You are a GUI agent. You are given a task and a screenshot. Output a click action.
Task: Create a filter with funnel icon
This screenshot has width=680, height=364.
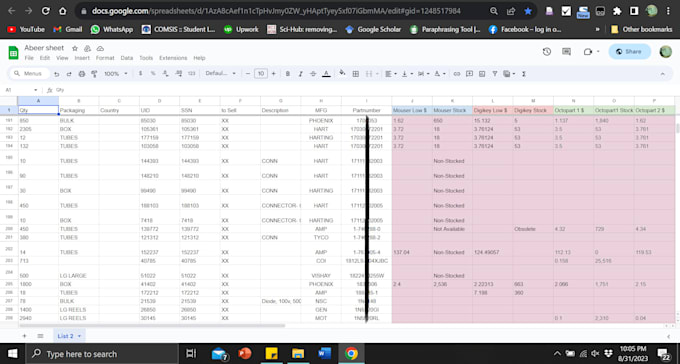[x=494, y=74]
